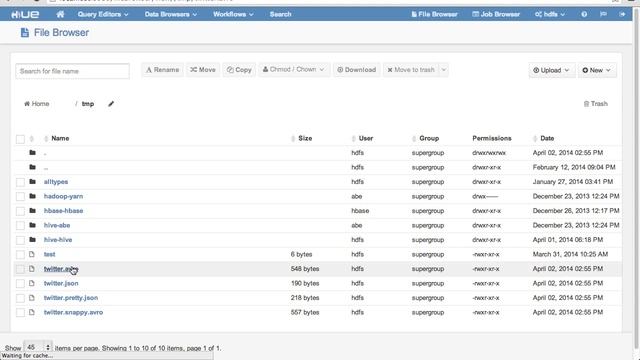This screenshot has width=640, height=360.
Task: Click the hadoop-yarn folder icon
Action: coord(32,196)
